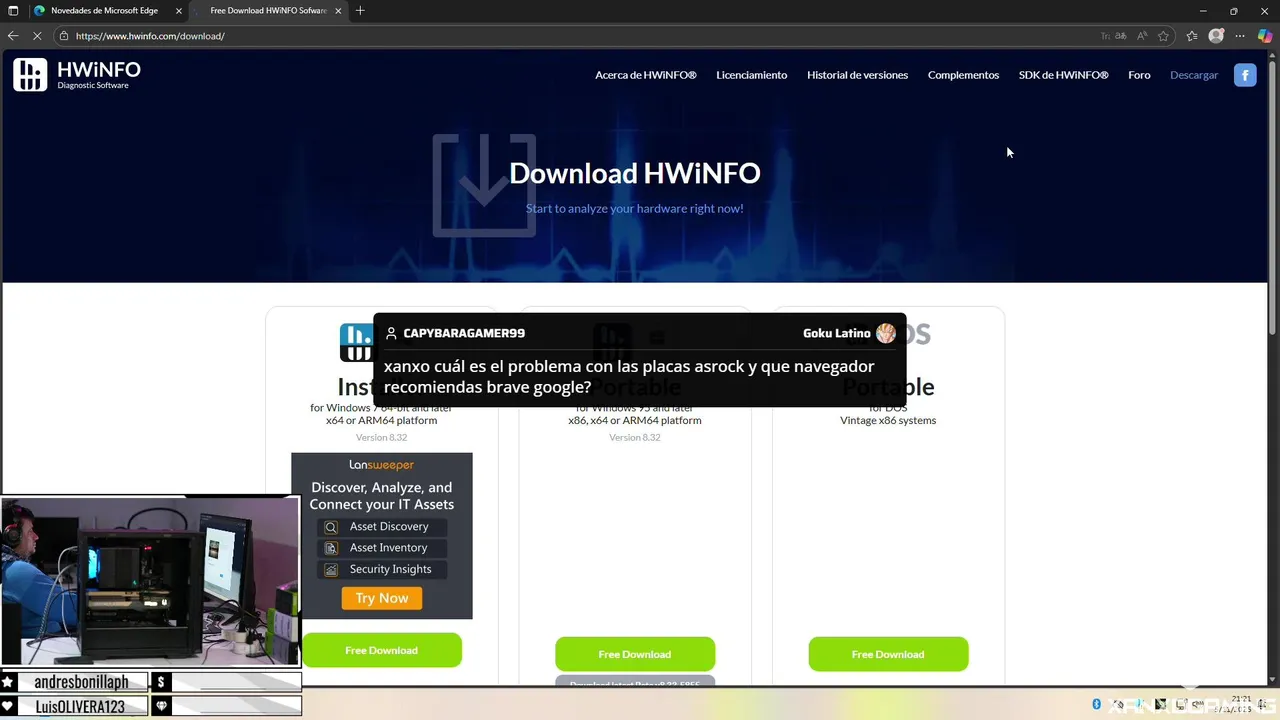Click 'x86, x64 or ARM64 platform' text
This screenshot has width=1280, height=720.
(634, 421)
